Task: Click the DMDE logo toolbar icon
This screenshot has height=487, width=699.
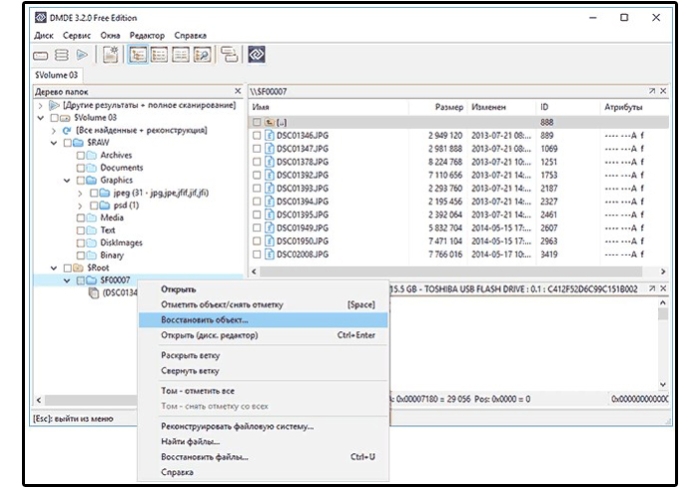Action: 257,54
